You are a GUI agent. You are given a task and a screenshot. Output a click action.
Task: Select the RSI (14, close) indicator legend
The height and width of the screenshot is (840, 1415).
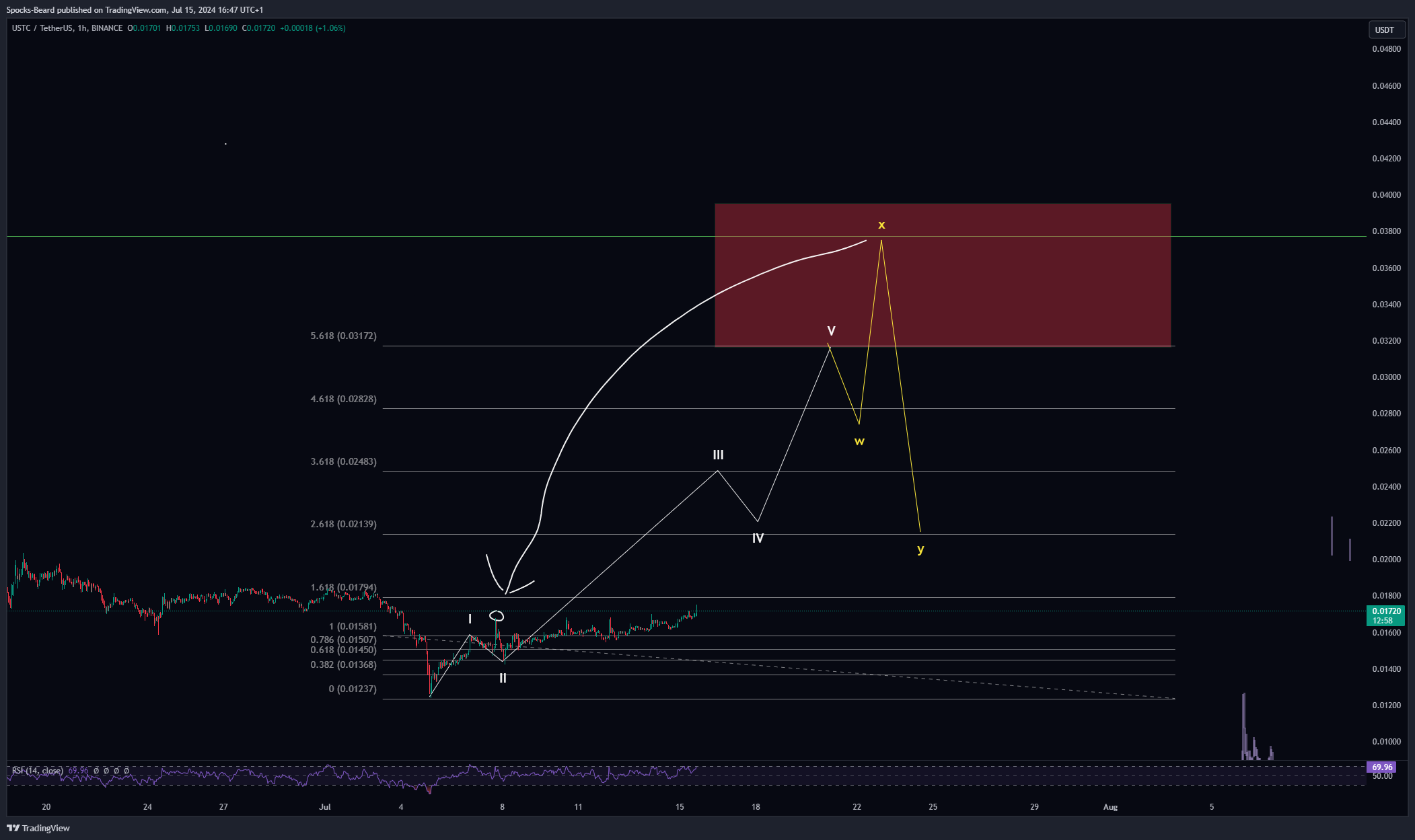click(x=38, y=770)
